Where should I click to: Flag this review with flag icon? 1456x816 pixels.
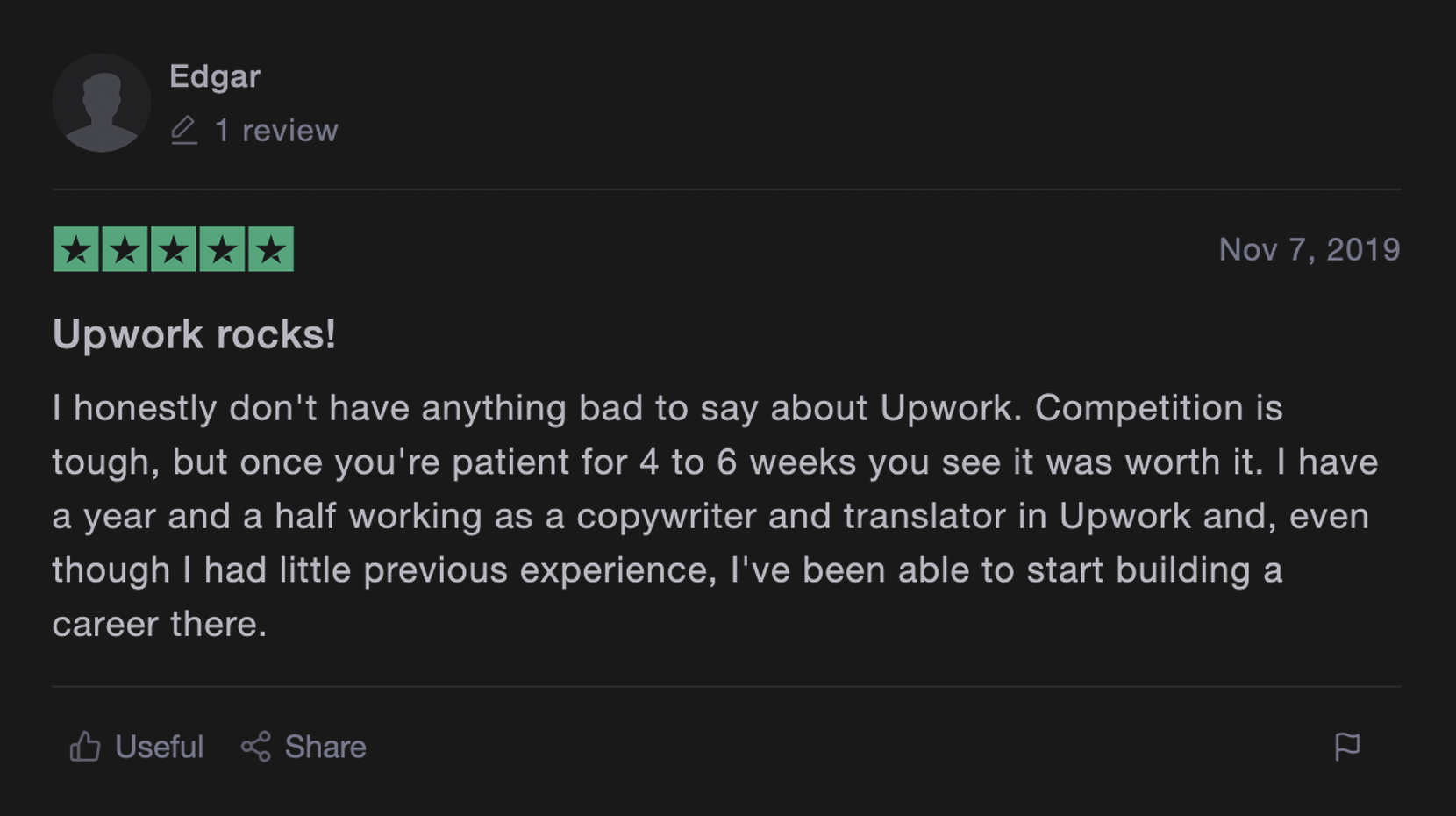tap(1347, 747)
